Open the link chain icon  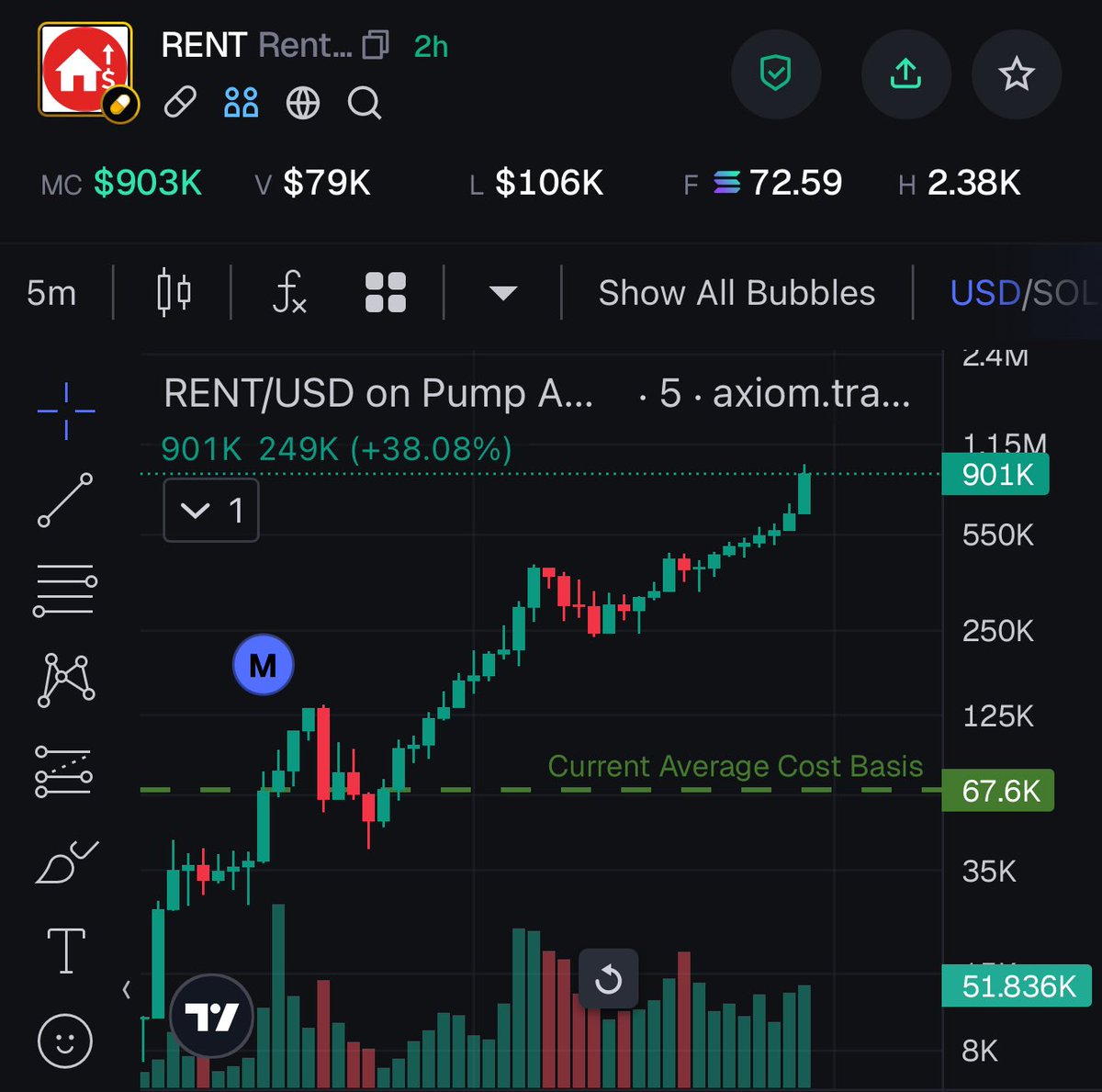click(x=180, y=102)
